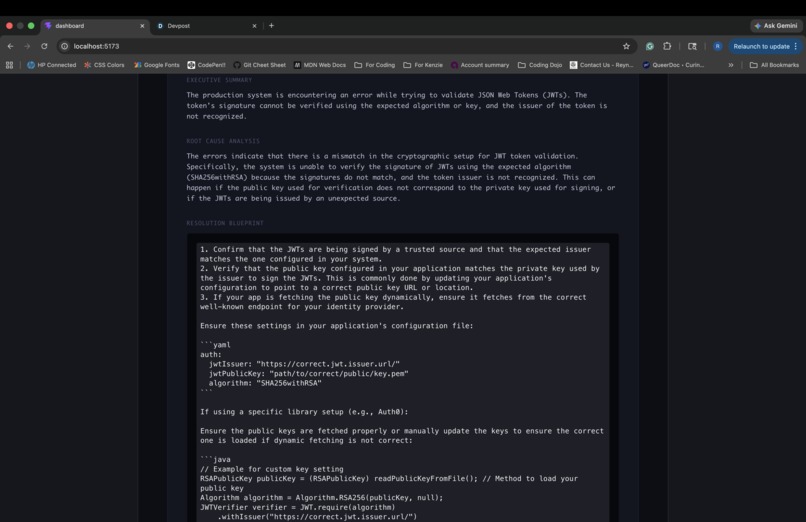806x522 pixels.
Task: Click the Algorithm.RSA256(publicKey, null) line
Action: [x=321, y=497]
